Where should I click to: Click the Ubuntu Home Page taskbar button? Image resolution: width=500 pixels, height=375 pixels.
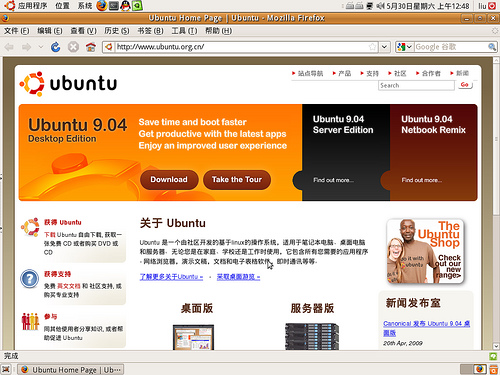70,370
